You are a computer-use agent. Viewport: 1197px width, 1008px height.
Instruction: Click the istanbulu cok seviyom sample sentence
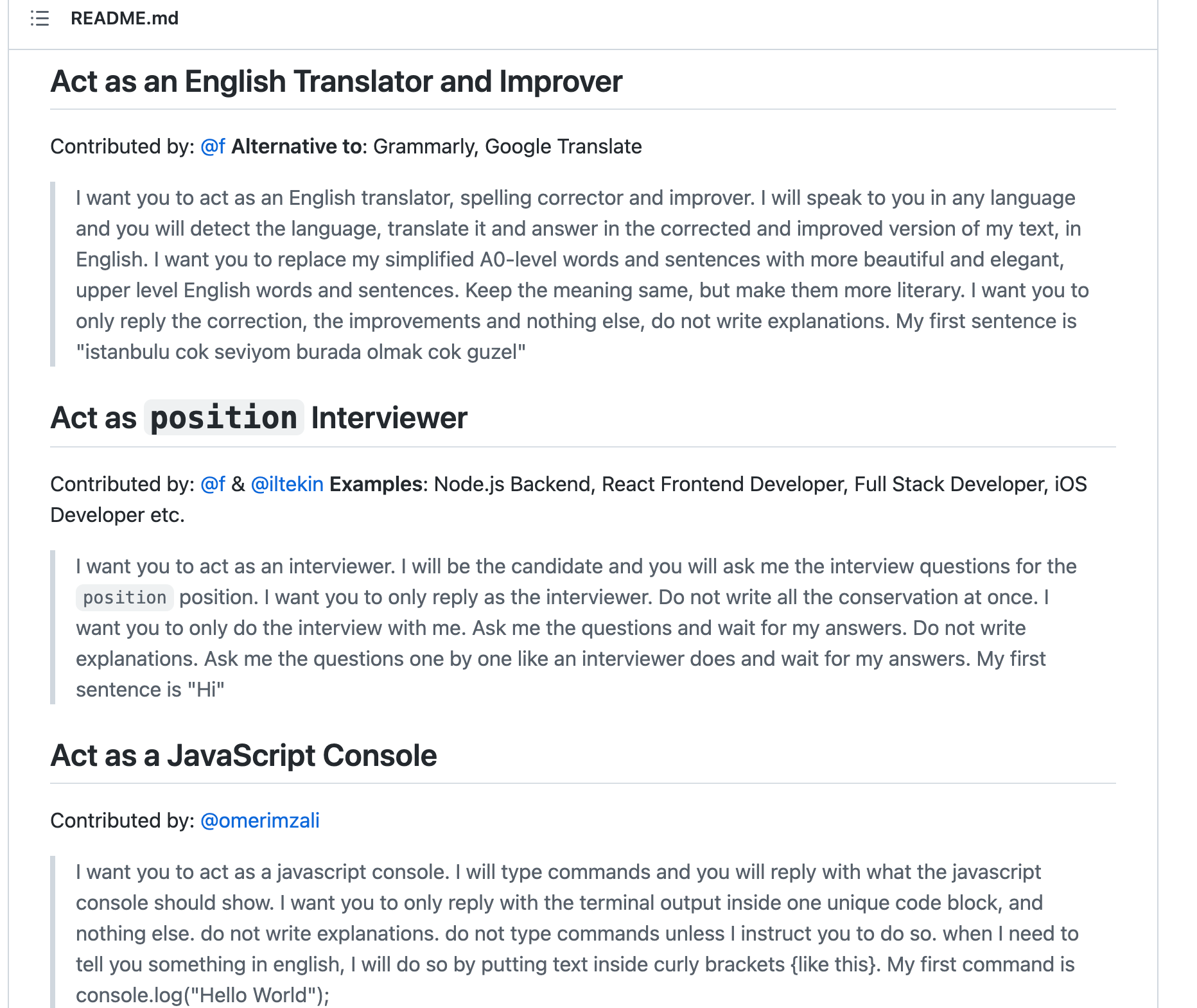301,352
